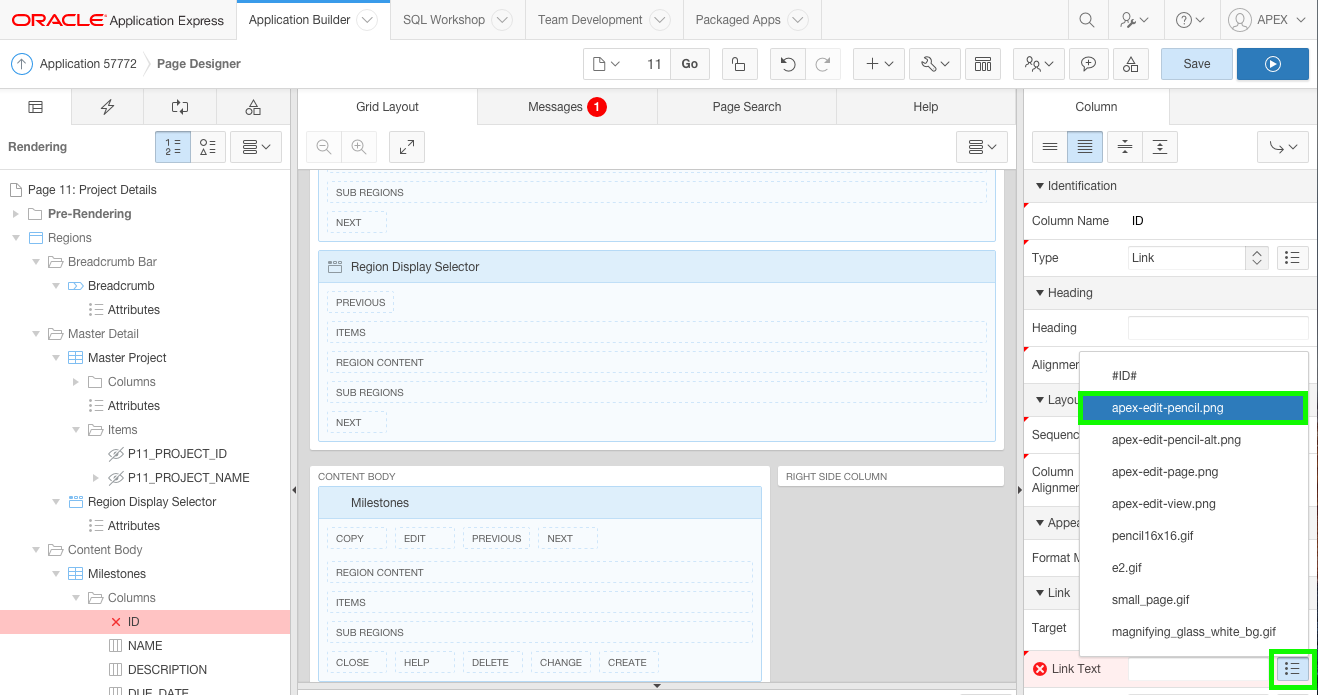This screenshot has height=695, width=1318.
Task: Click the page lock icon
Action: (x=739, y=64)
